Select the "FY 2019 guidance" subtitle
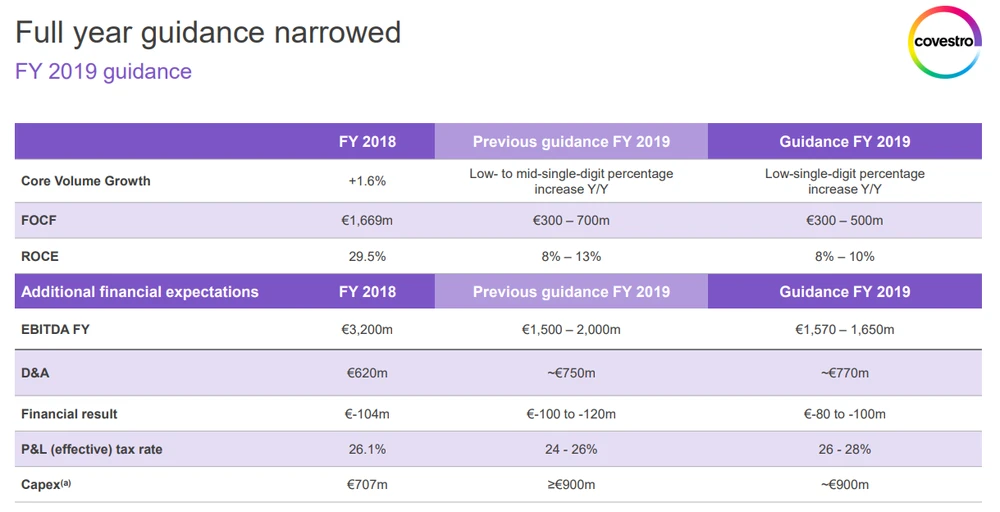The width and height of the screenshot is (1000, 512). point(103,72)
